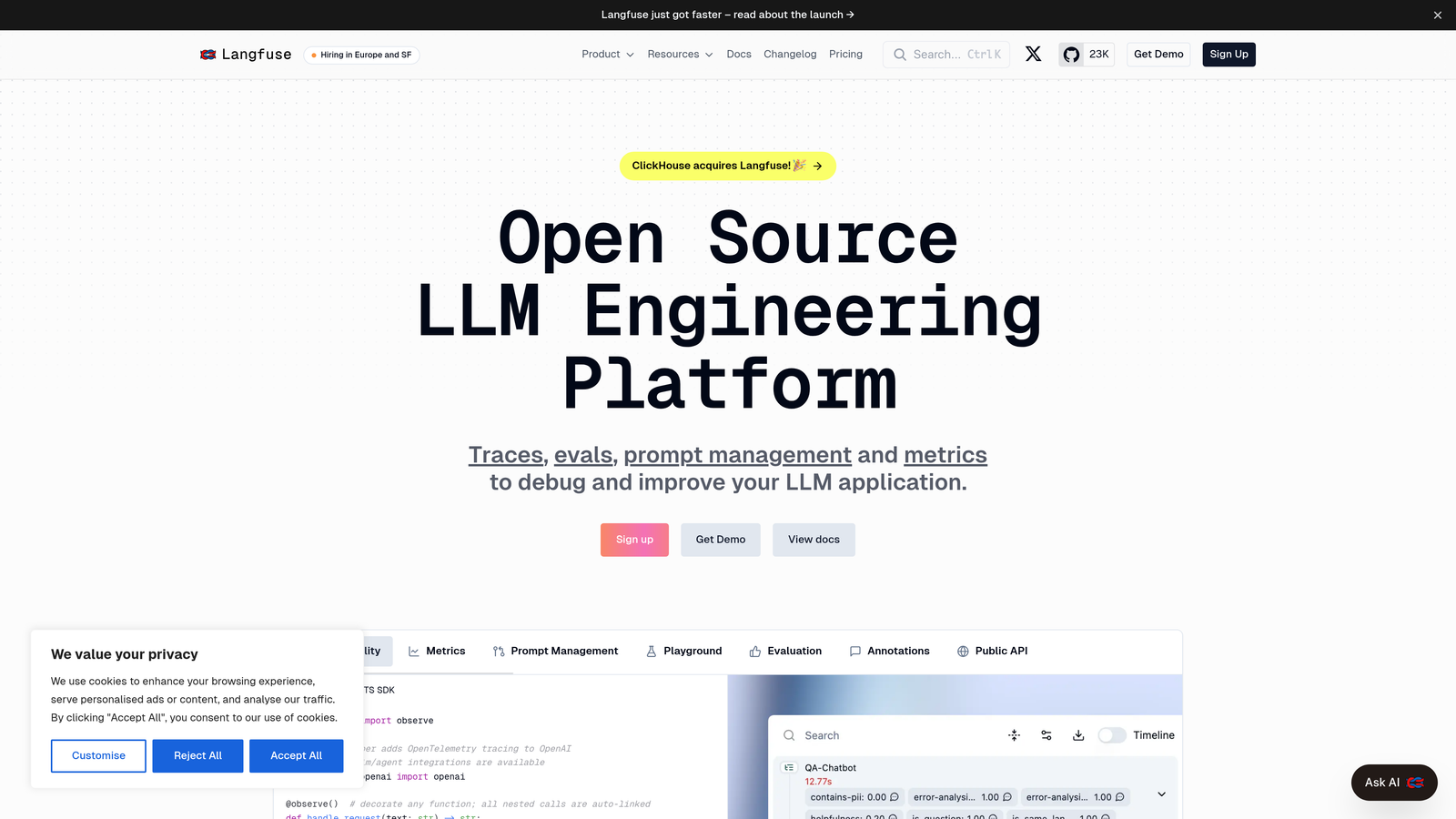Click the Public API globe icon
The height and width of the screenshot is (819, 1456).
(x=961, y=651)
